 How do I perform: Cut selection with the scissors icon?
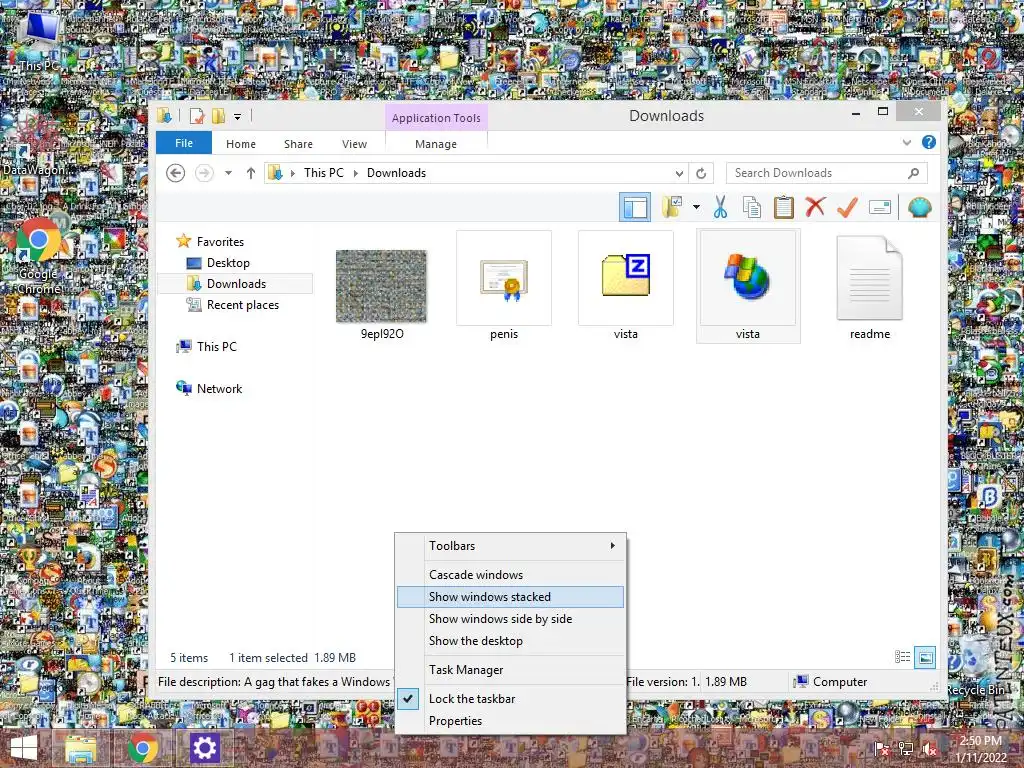[x=720, y=208]
